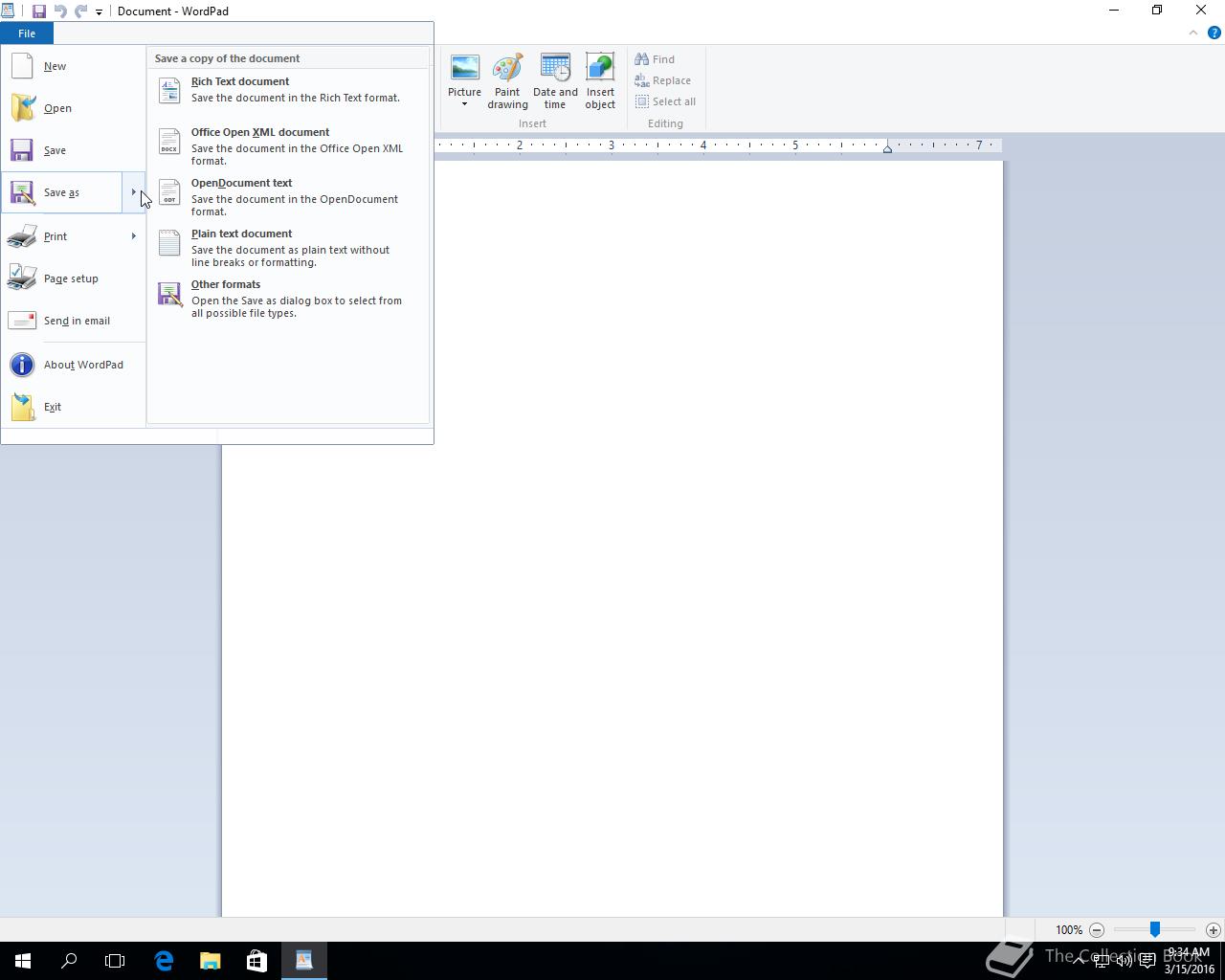Open Task View from taskbar
The height and width of the screenshot is (980, 1225).
point(115,961)
